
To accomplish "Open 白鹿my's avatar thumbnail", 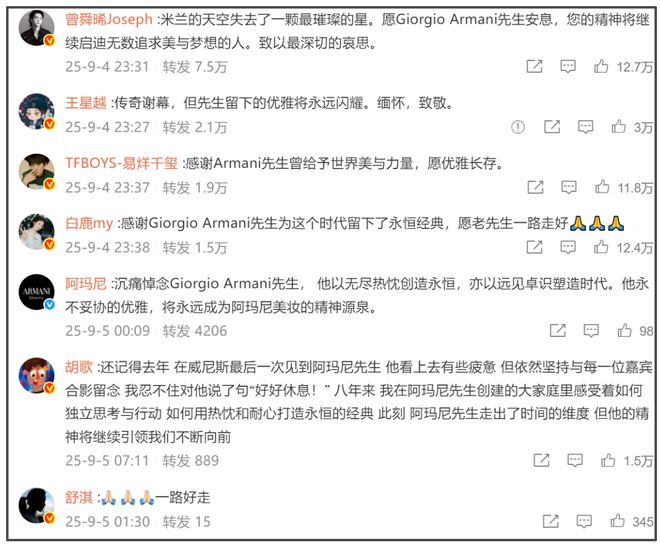I will pyautogui.click(x=37, y=232).
